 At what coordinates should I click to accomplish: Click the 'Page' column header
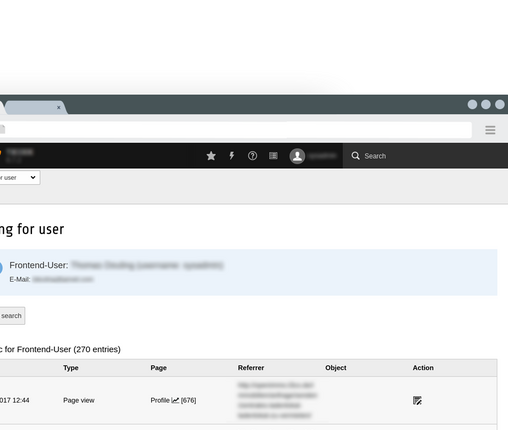[x=158, y=368]
